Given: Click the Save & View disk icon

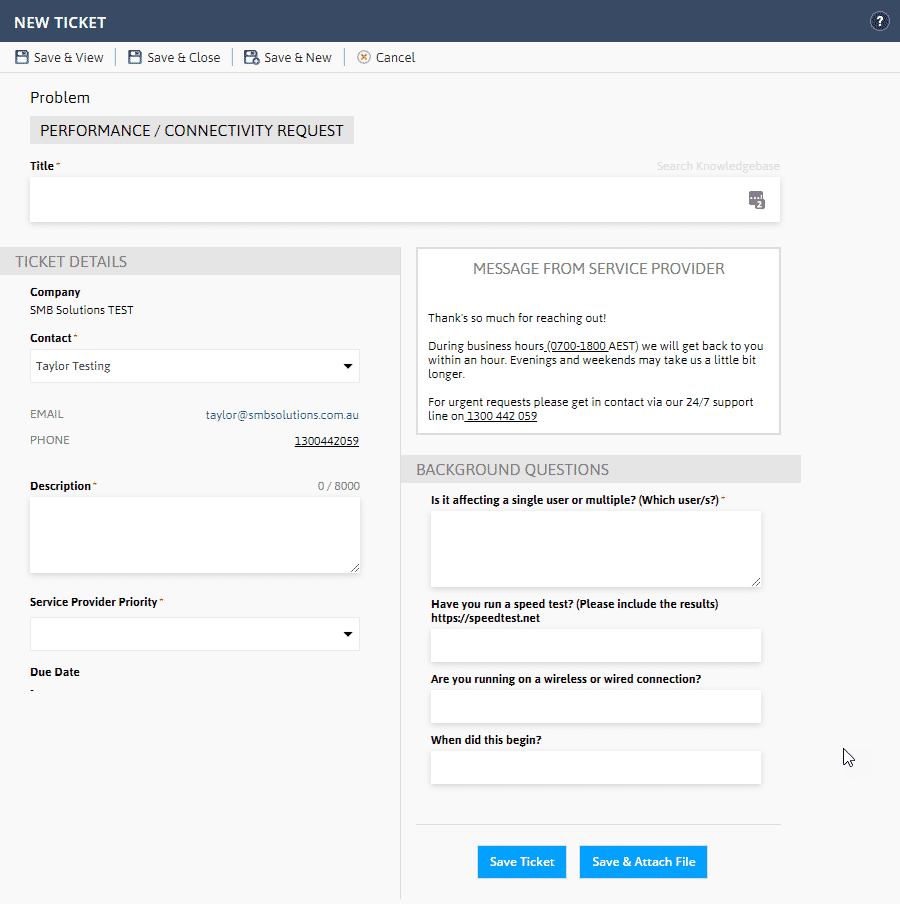Looking at the screenshot, I should pyautogui.click(x=22, y=57).
